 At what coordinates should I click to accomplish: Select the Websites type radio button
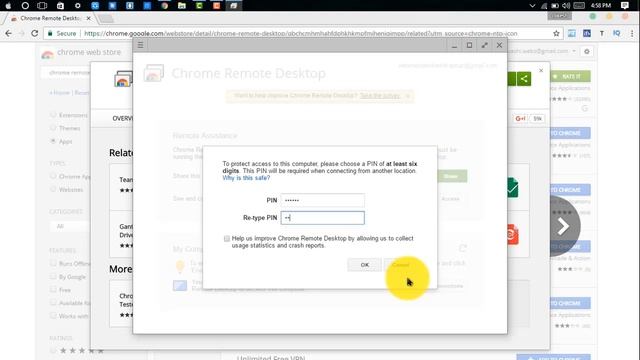(53, 189)
